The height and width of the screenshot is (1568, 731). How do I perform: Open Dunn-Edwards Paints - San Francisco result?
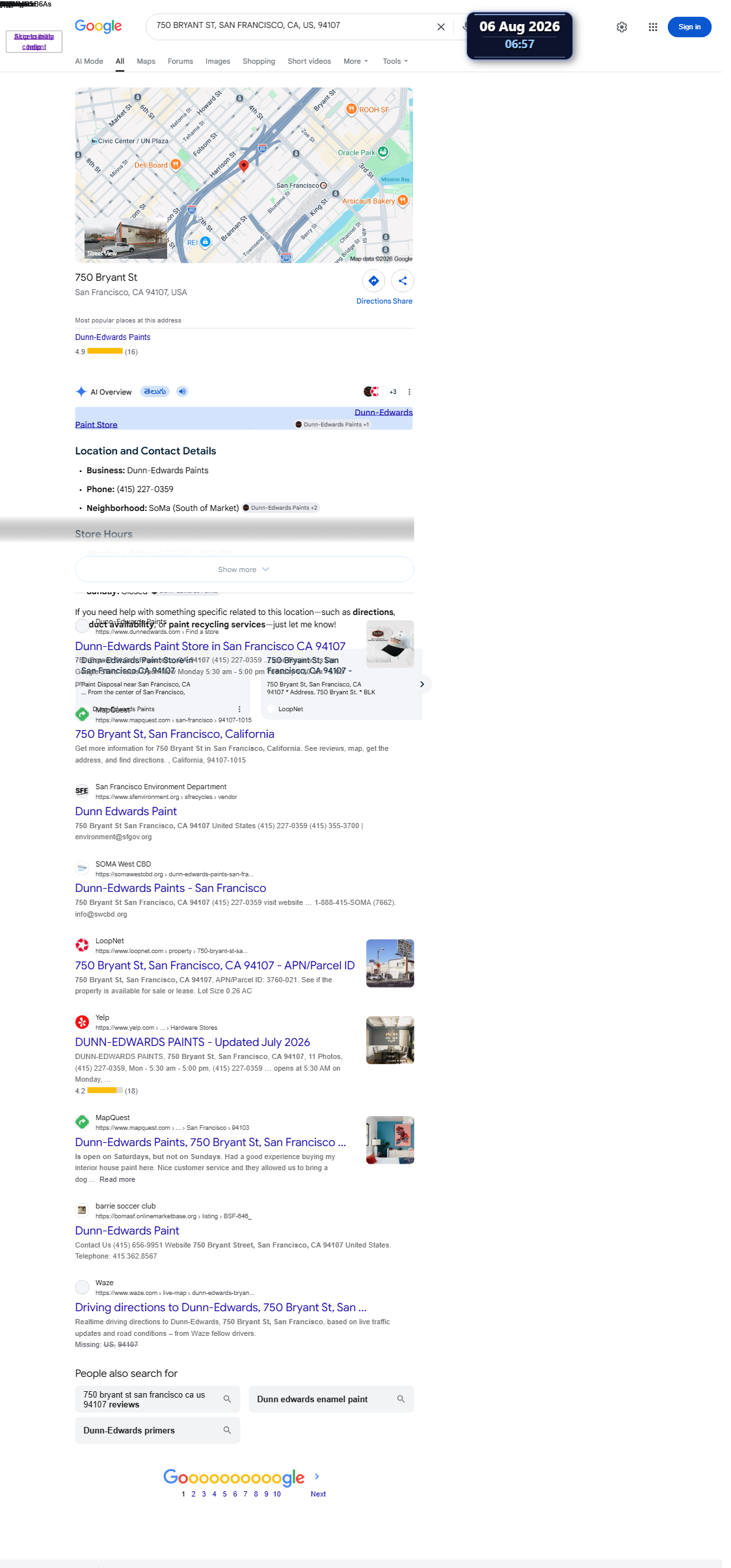170,888
